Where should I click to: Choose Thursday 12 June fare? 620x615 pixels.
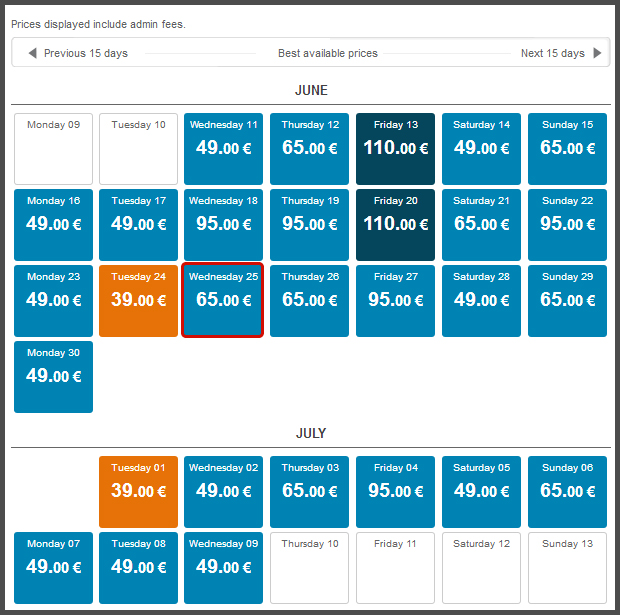tap(310, 149)
